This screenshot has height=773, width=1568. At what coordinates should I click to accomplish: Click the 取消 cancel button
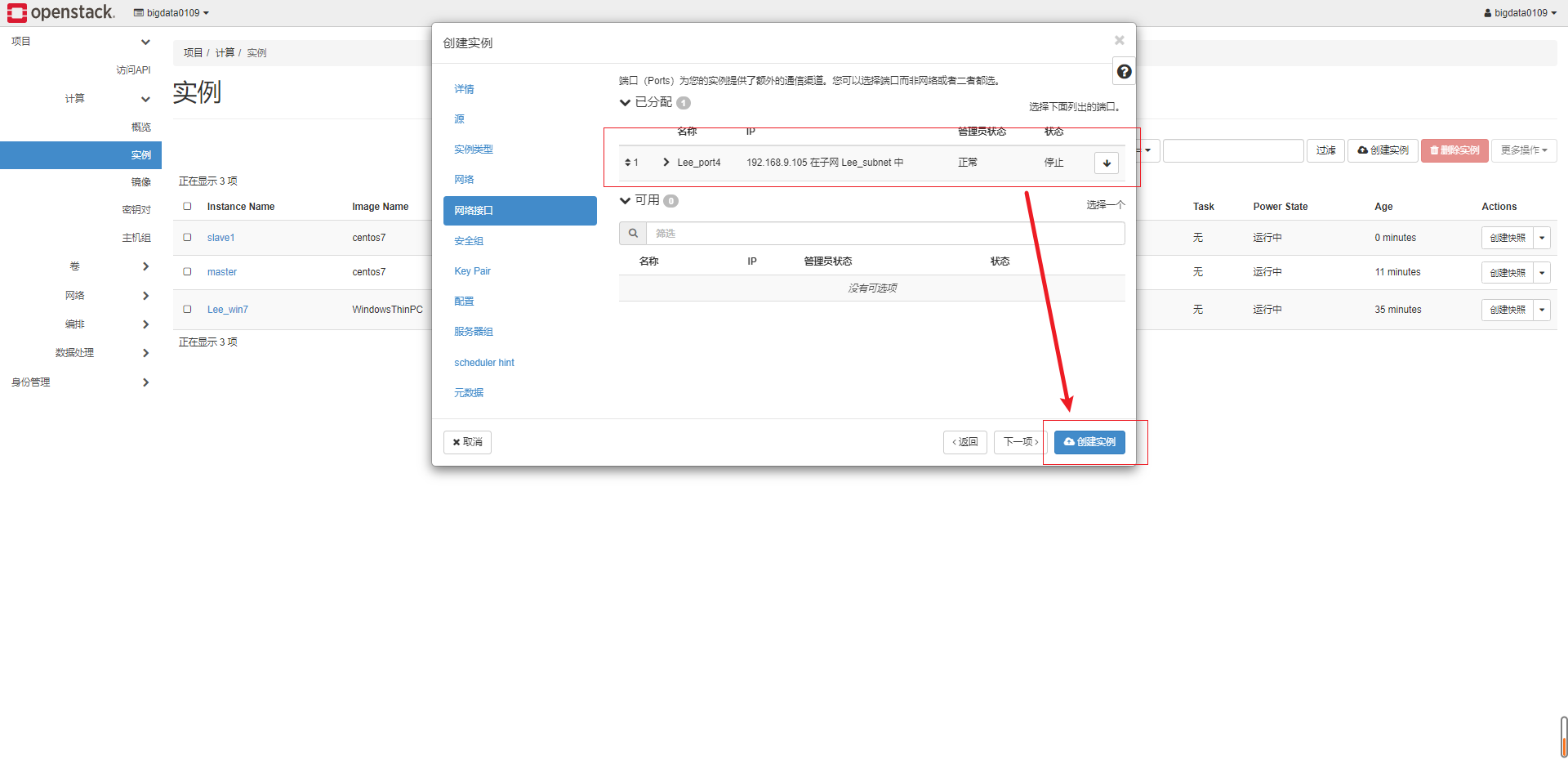point(467,442)
